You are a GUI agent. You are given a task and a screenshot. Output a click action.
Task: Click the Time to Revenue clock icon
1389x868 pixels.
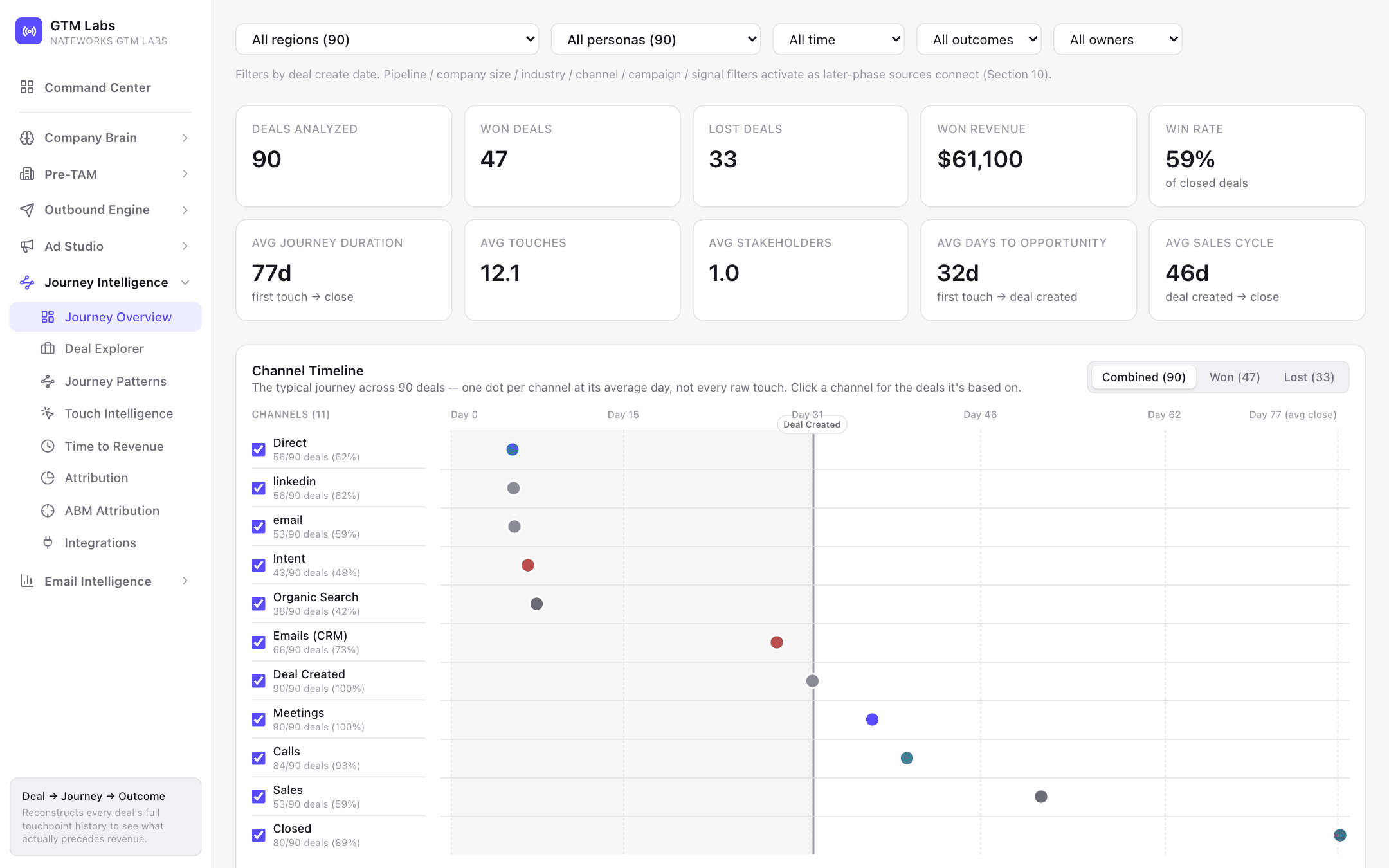(x=48, y=446)
